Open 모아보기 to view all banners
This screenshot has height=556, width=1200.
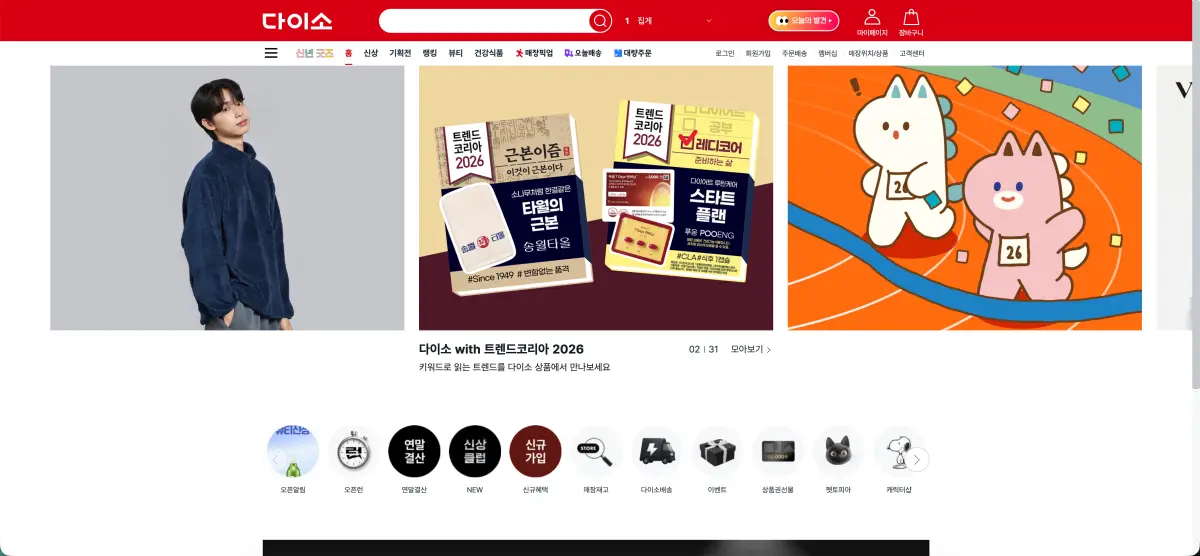pos(750,349)
